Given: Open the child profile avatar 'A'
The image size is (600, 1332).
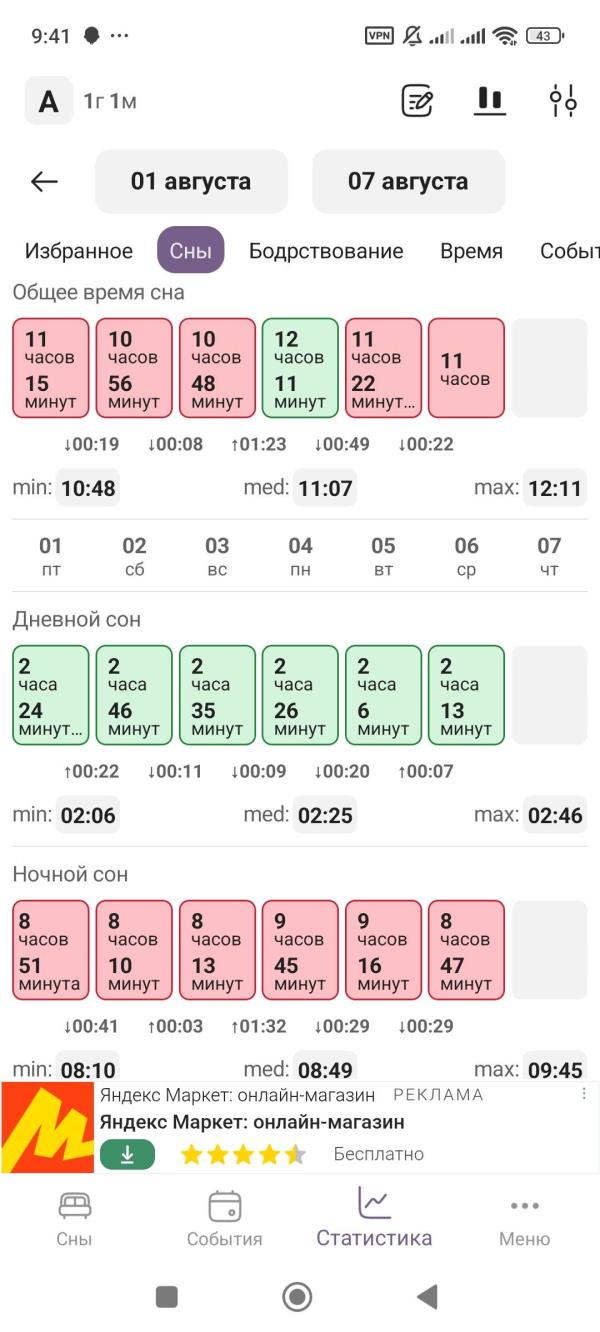Looking at the screenshot, I should [x=49, y=101].
